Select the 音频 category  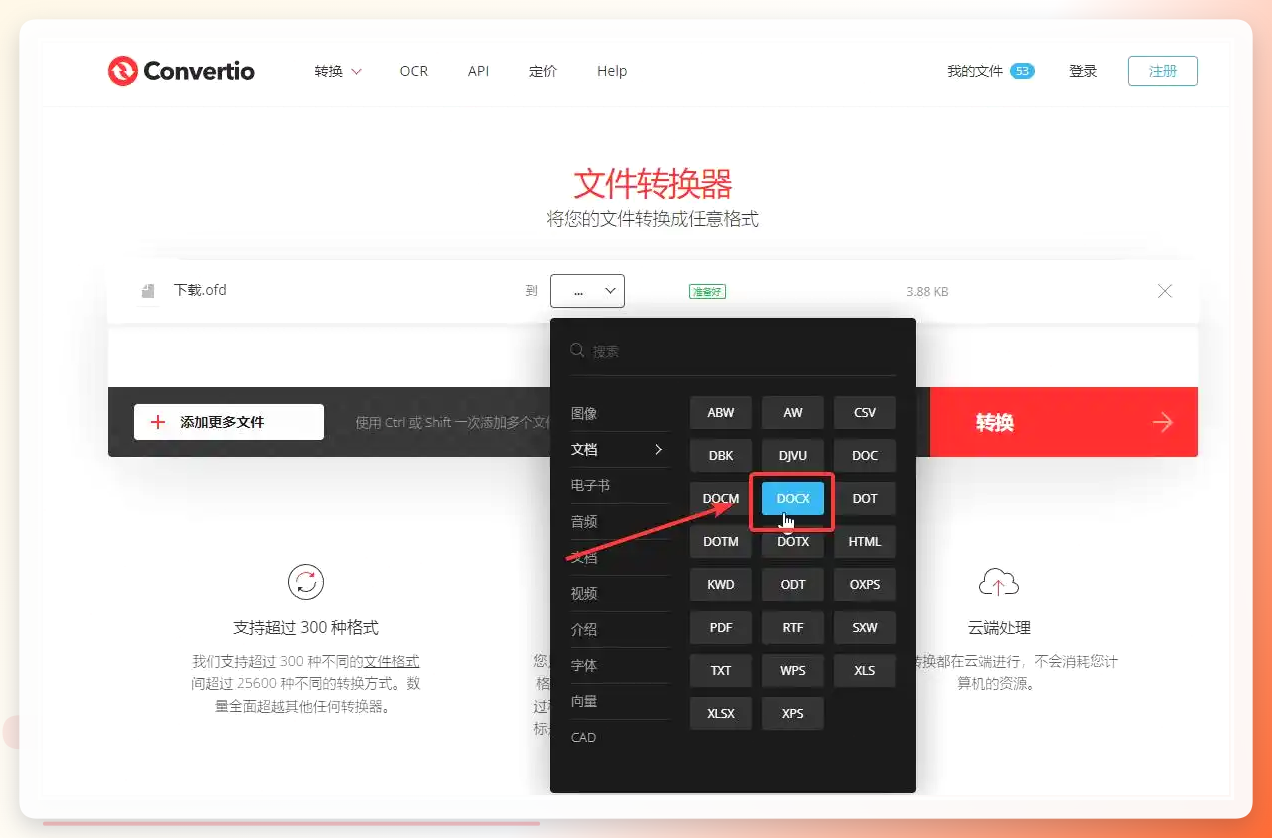tap(584, 521)
